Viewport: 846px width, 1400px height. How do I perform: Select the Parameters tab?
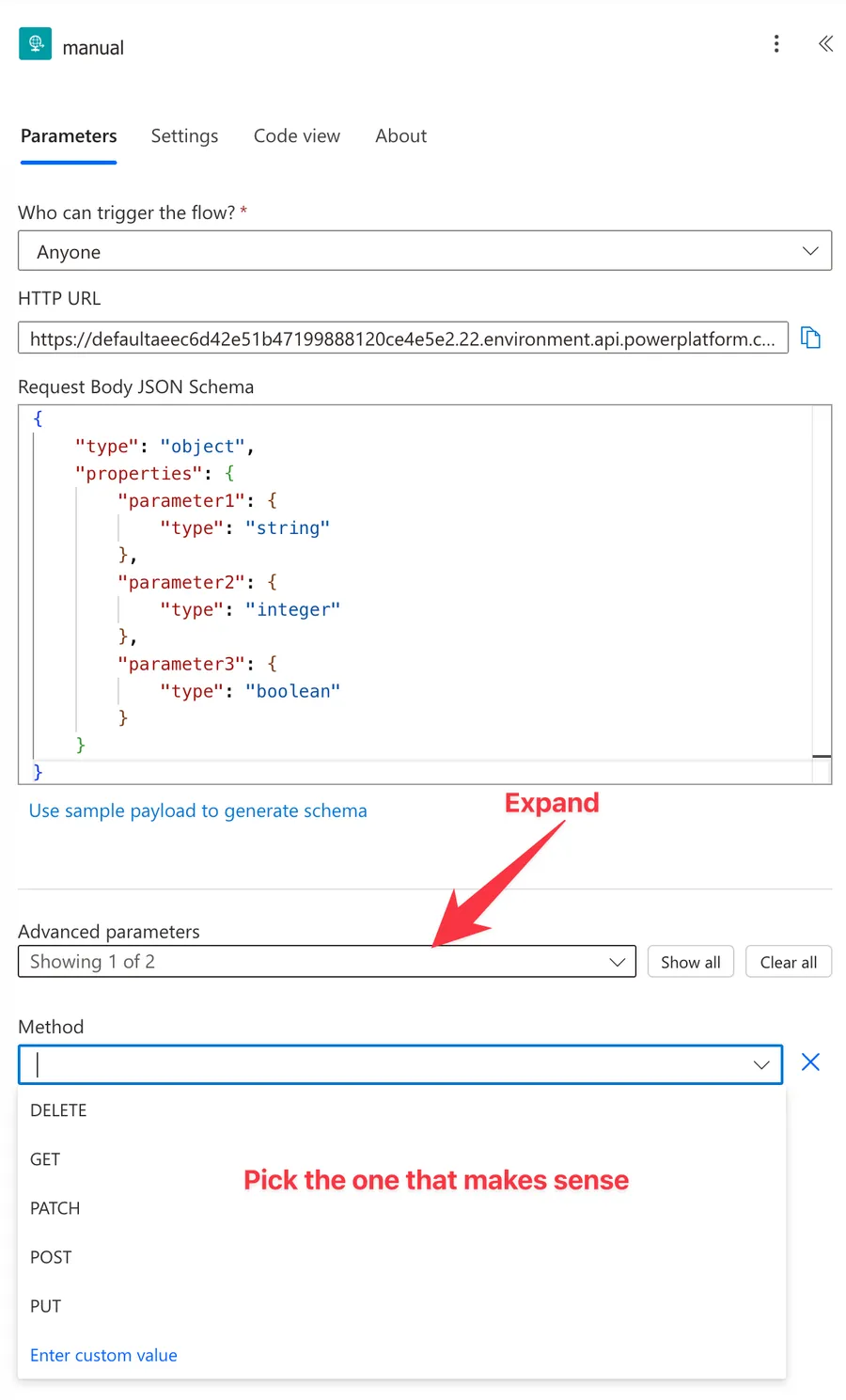click(69, 136)
